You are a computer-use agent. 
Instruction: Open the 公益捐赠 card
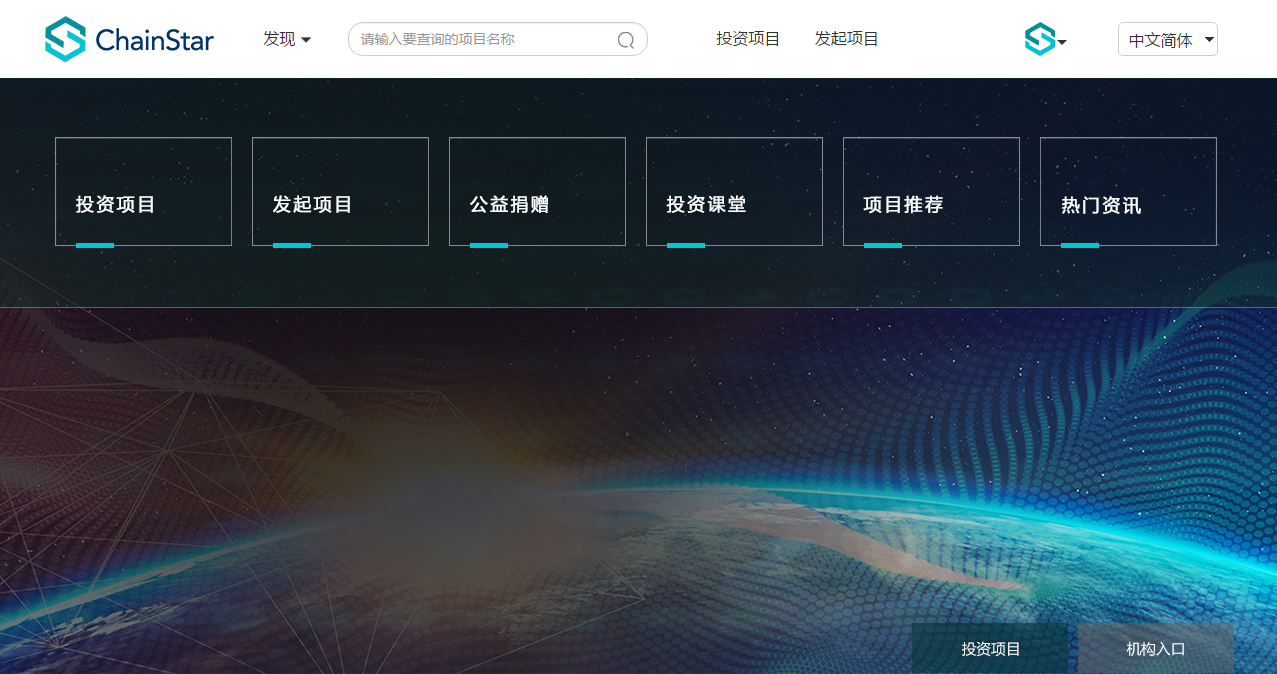537,191
